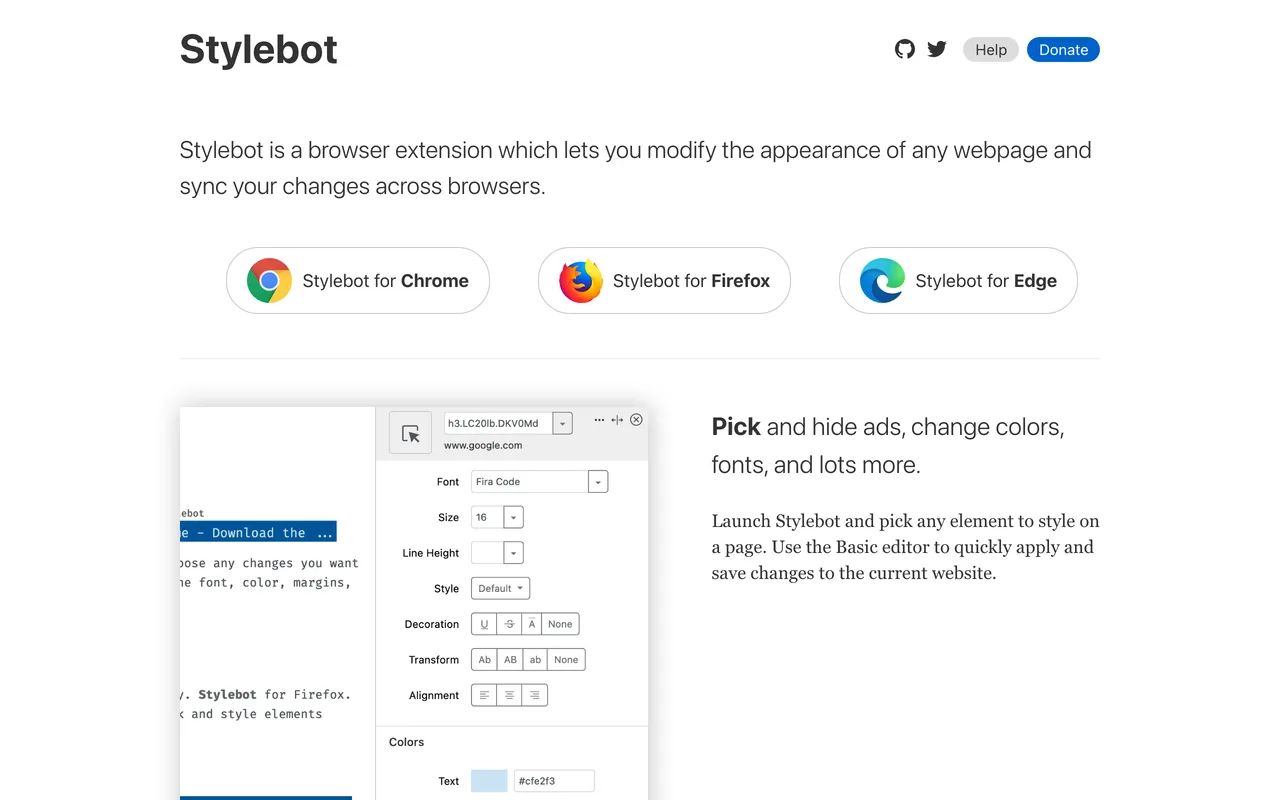Click the Firefox logo icon
Viewport: 1280px width, 800px height.
coord(581,281)
